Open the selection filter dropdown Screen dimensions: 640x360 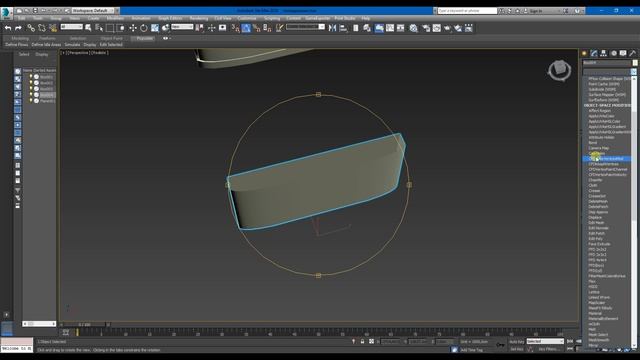pos(72,27)
